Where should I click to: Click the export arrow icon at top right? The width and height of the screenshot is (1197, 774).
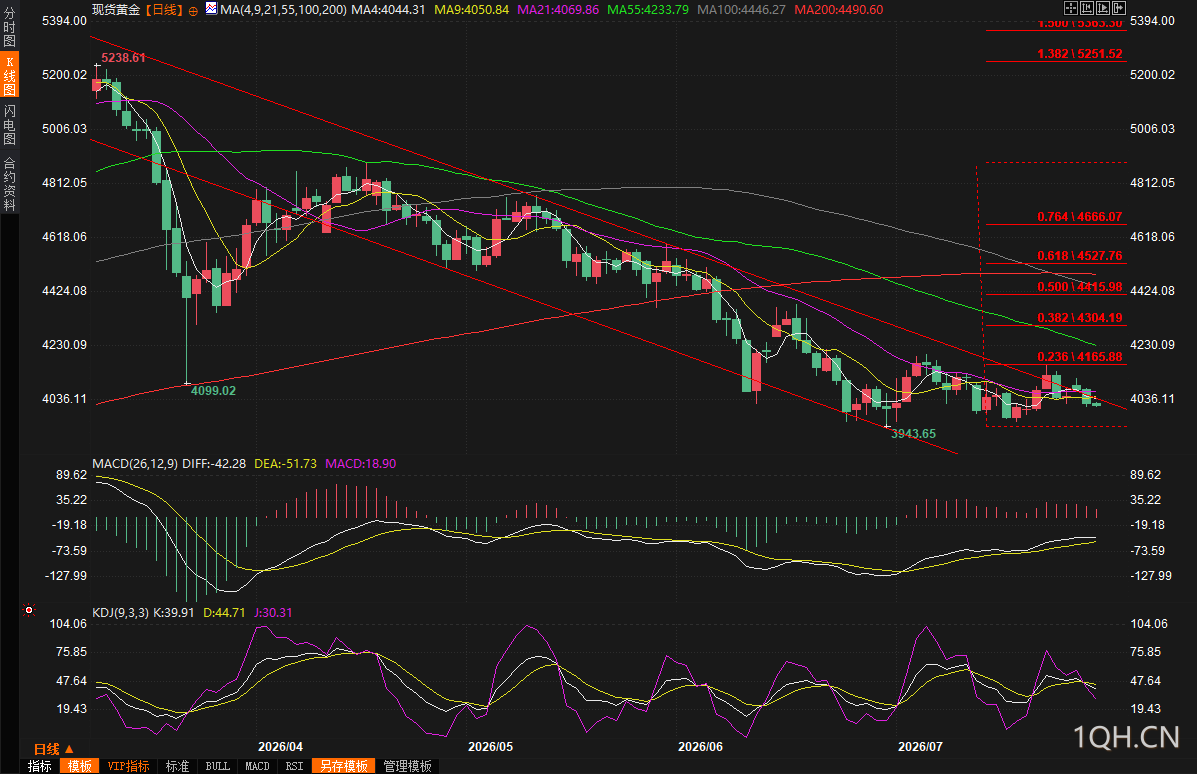[1119, 8]
